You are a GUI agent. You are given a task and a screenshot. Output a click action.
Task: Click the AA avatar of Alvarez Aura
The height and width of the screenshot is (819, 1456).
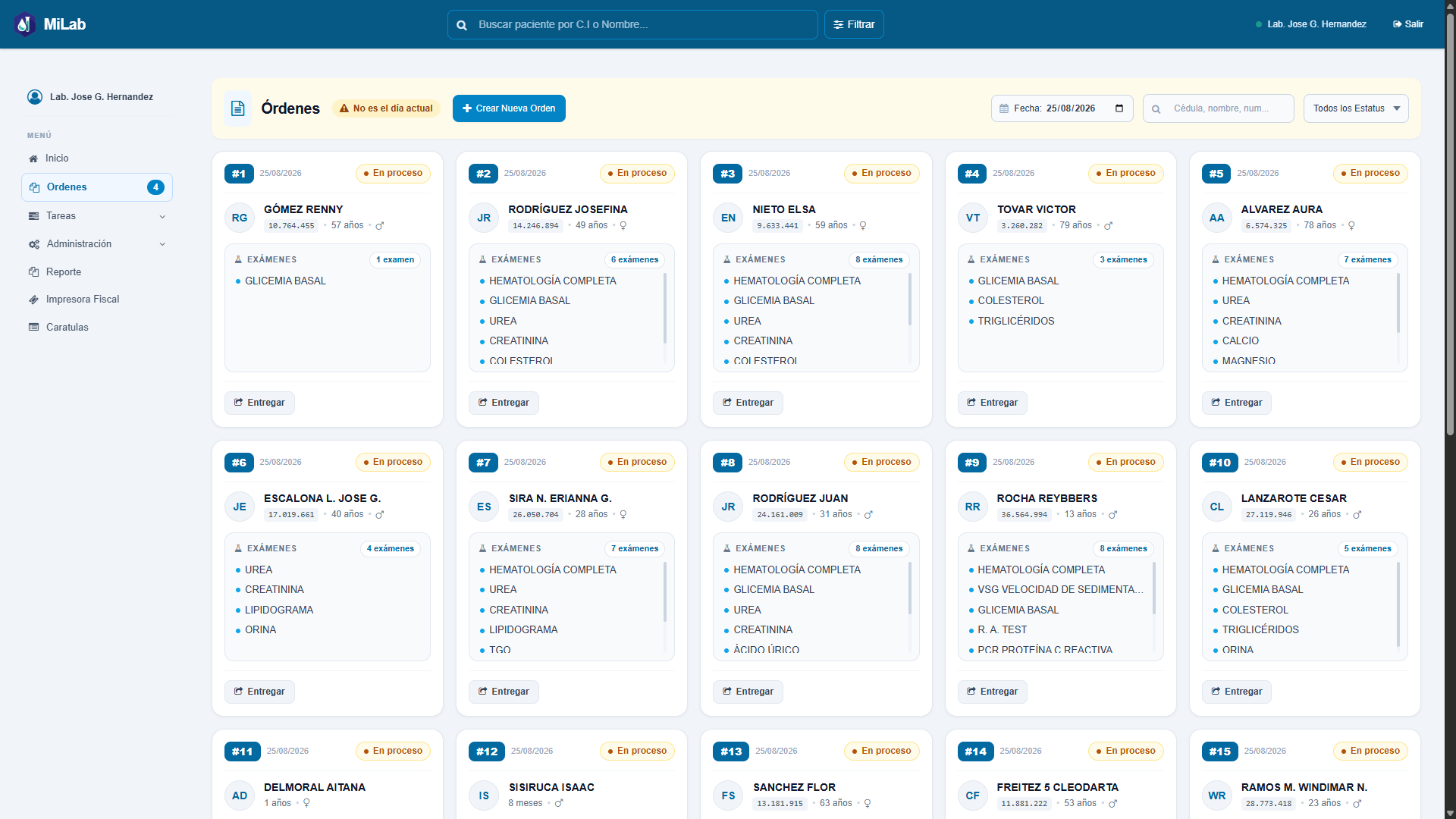(1217, 218)
